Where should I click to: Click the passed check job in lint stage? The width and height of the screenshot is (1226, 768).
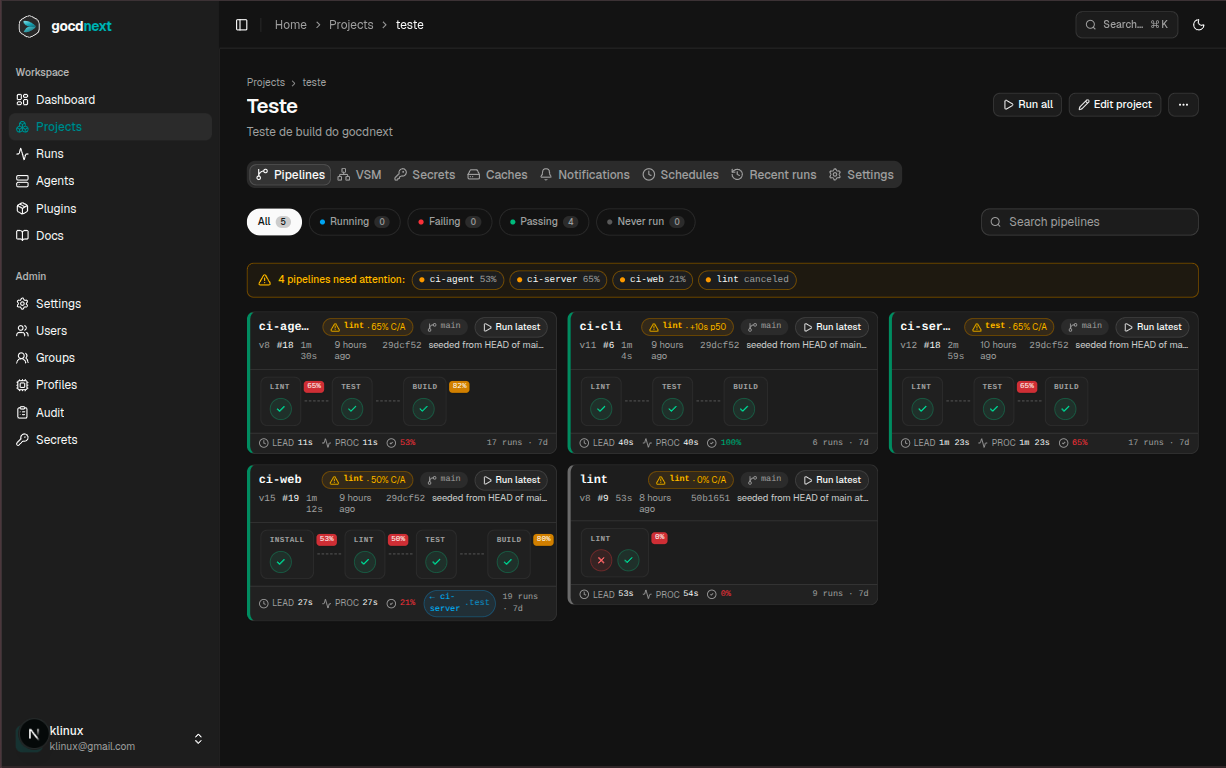pos(628,561)
